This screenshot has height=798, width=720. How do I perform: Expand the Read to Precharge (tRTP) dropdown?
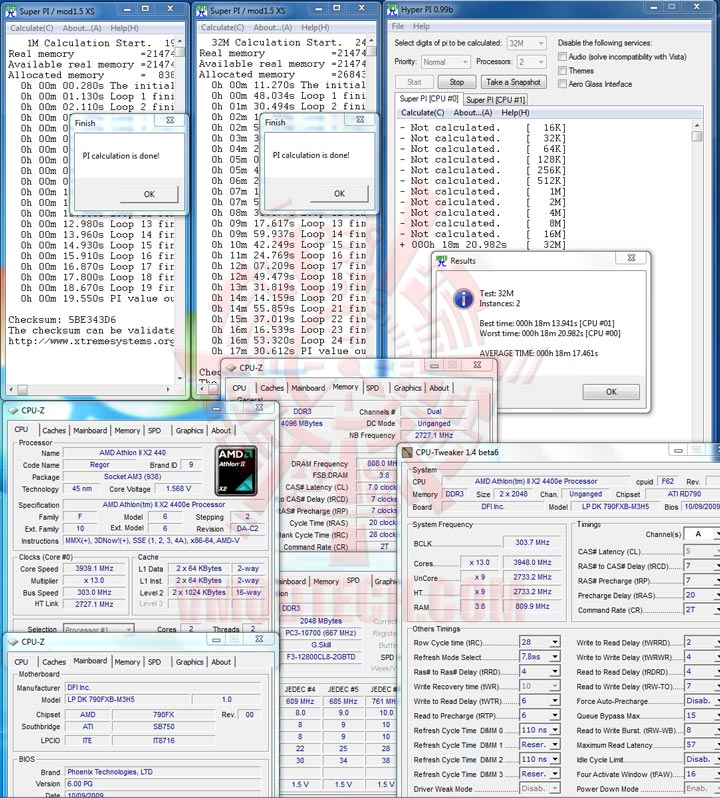pyautogui.click(x=555, y=716)
